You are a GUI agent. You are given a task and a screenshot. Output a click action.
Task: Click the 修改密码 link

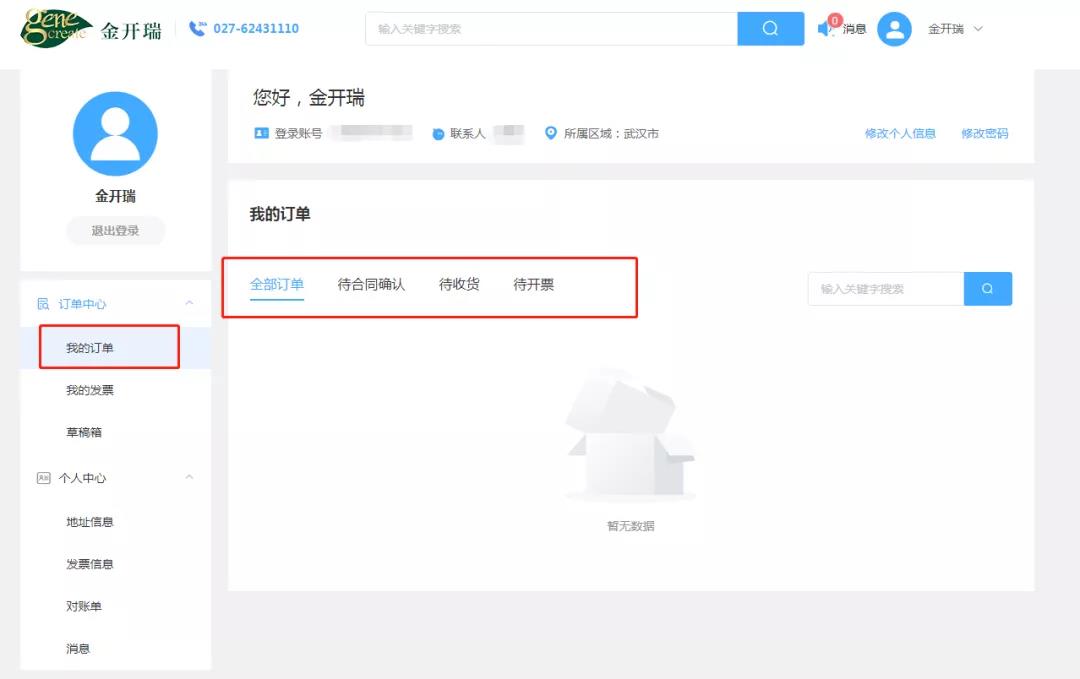[x=985, y=133]
